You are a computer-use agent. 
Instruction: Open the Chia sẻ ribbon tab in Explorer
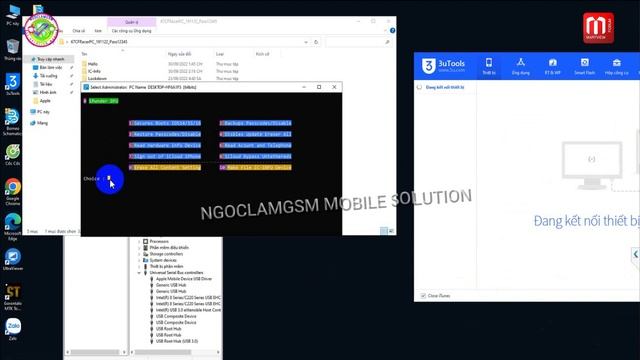(78, 31)
